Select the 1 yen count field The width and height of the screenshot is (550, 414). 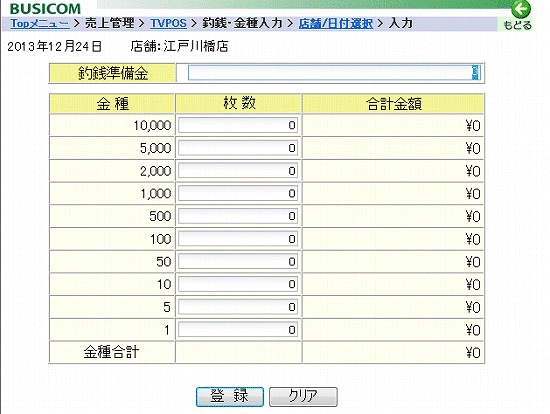coord(238,329)
